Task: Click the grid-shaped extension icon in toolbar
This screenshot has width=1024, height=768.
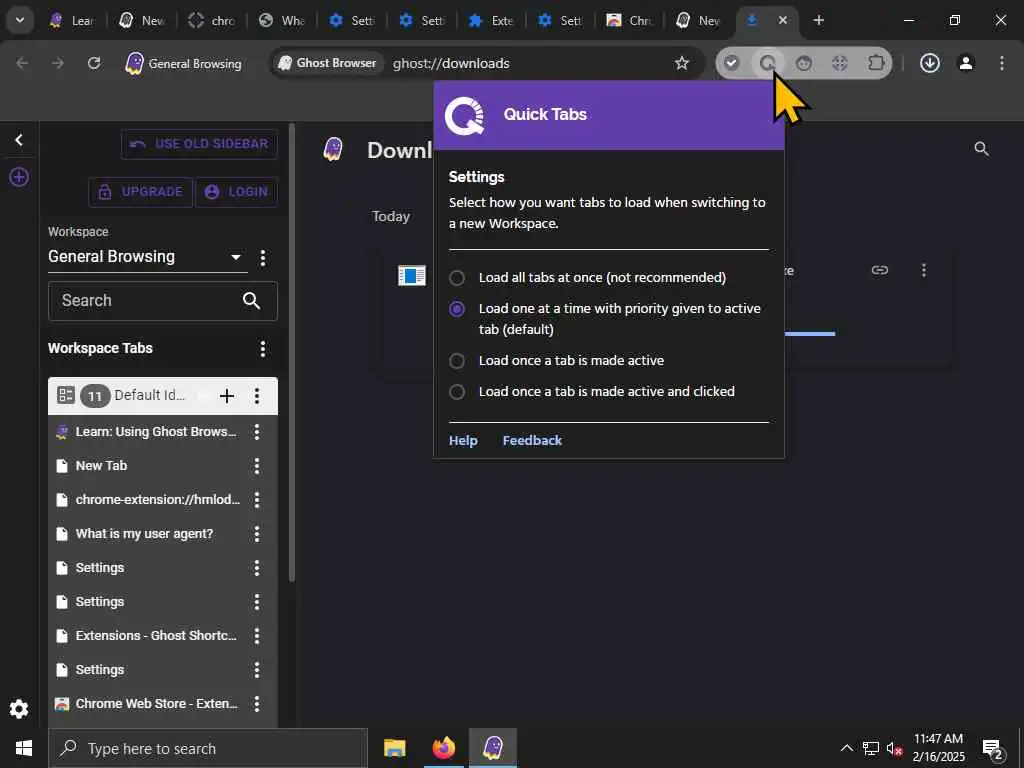Action: 840,63
